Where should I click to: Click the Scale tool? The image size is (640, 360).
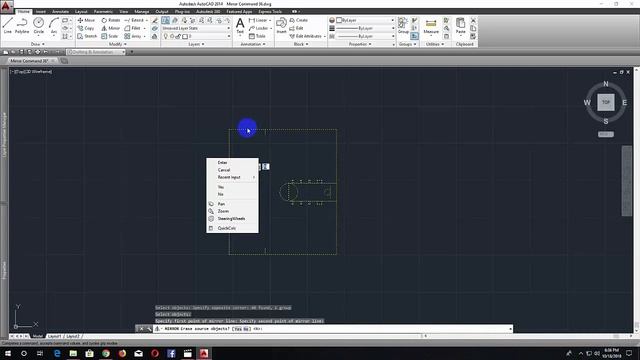click(110, 36)
